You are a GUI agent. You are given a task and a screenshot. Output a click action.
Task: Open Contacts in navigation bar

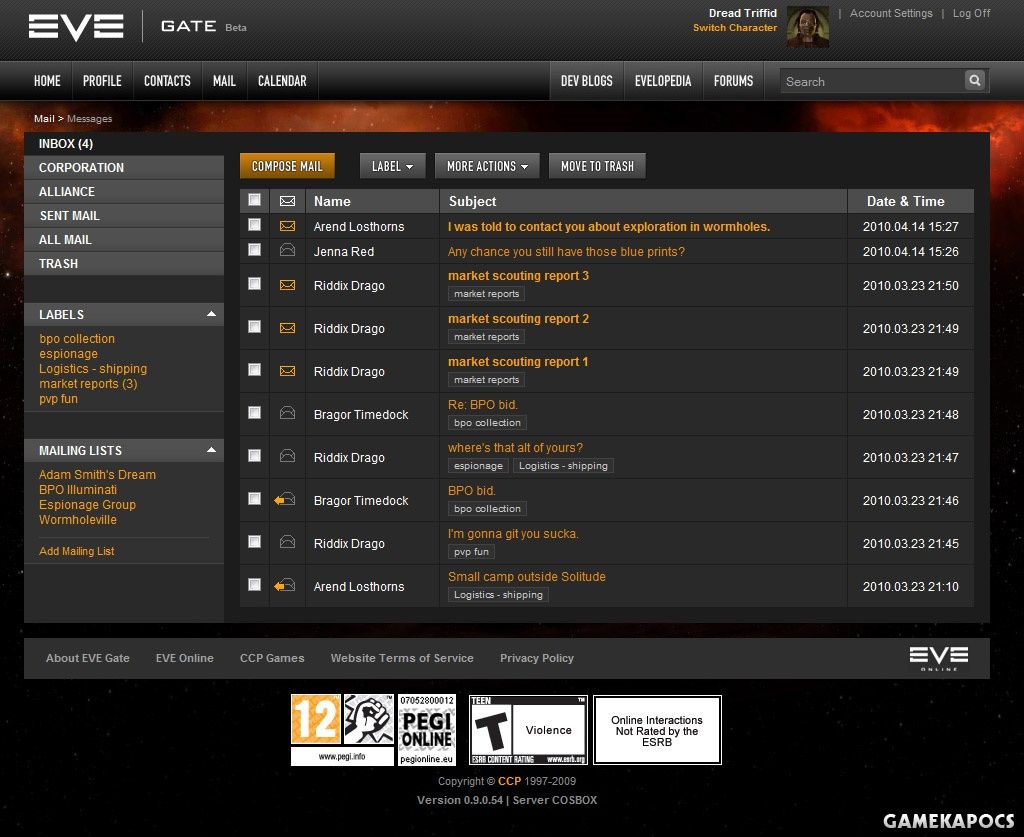click(167, 81)
